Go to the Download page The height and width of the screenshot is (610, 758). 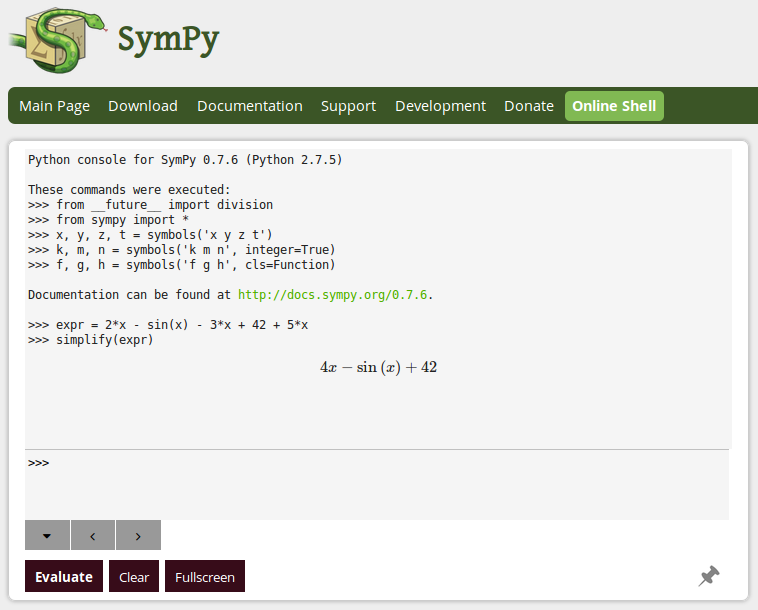click(143, 106)
